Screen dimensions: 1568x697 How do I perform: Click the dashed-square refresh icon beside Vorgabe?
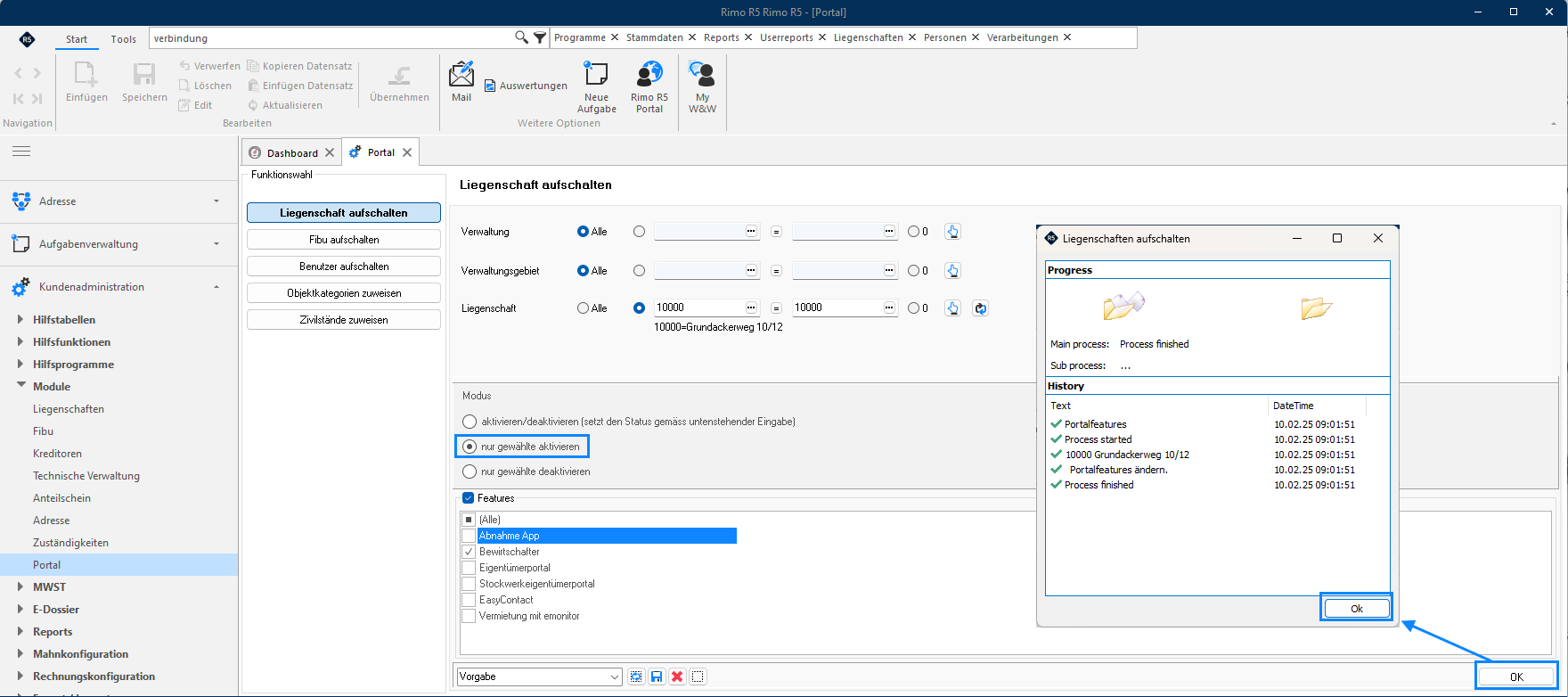click(636, 676)
